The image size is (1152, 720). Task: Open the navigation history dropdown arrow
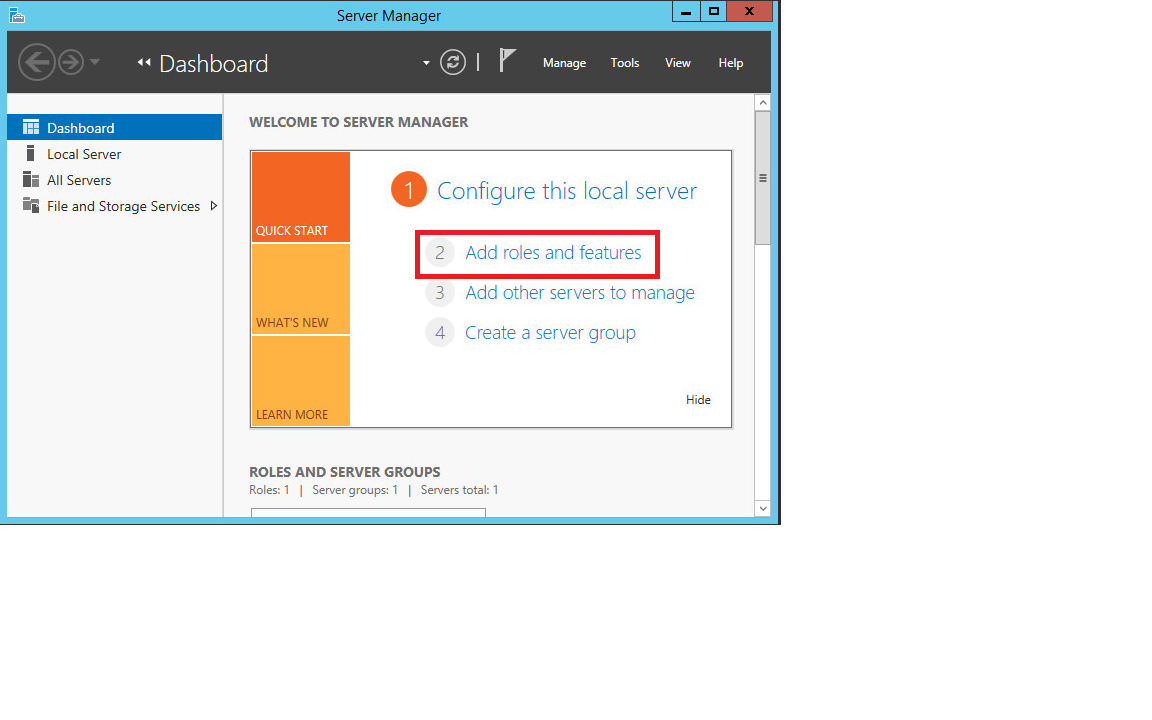(x=95, y=62)
